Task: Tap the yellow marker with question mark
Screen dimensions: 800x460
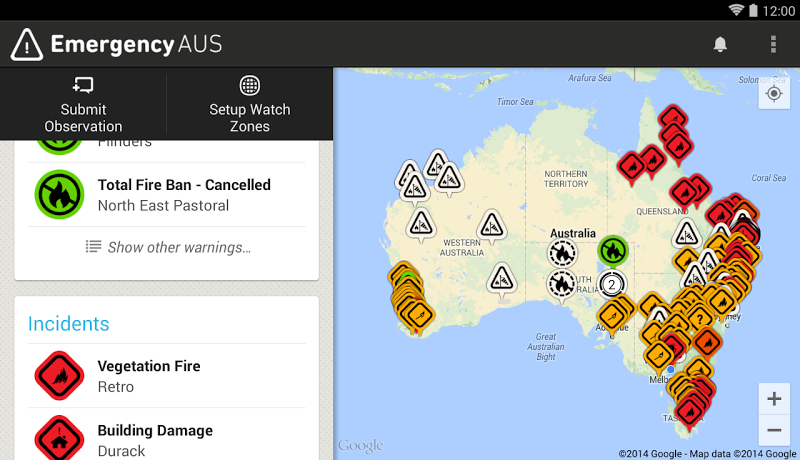Action: tap(700, 319)
